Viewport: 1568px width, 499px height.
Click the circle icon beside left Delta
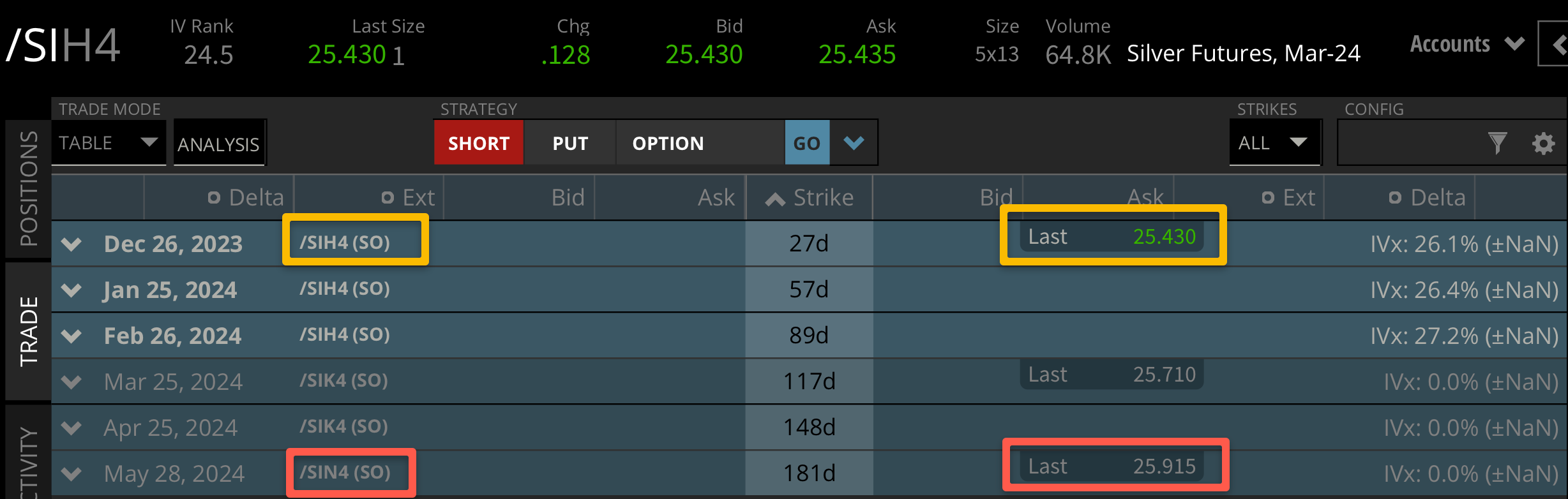coord(215,198)
